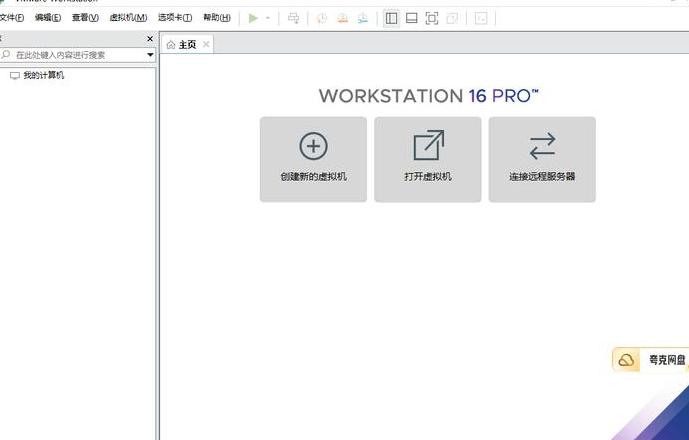Screen dimensions: 689x440
Task: Expand the library search filter dropdown
Action: (150, 55)
